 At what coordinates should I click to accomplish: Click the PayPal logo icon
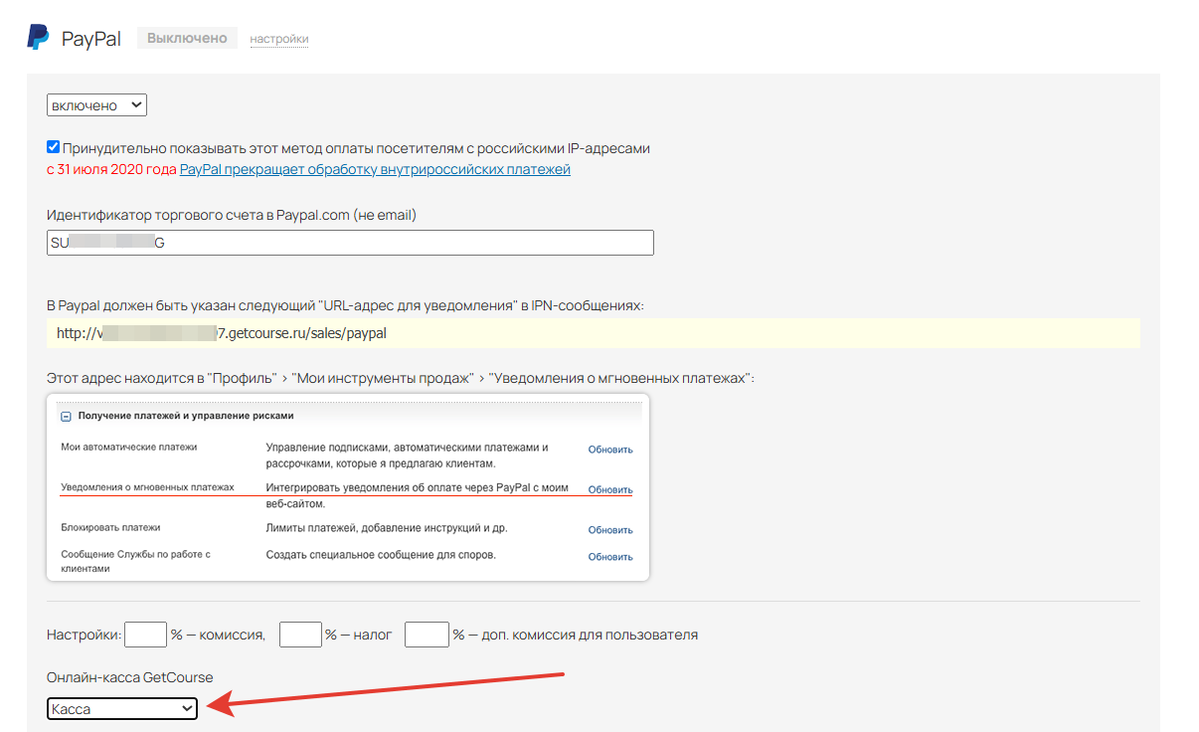[x=38, y=37]
